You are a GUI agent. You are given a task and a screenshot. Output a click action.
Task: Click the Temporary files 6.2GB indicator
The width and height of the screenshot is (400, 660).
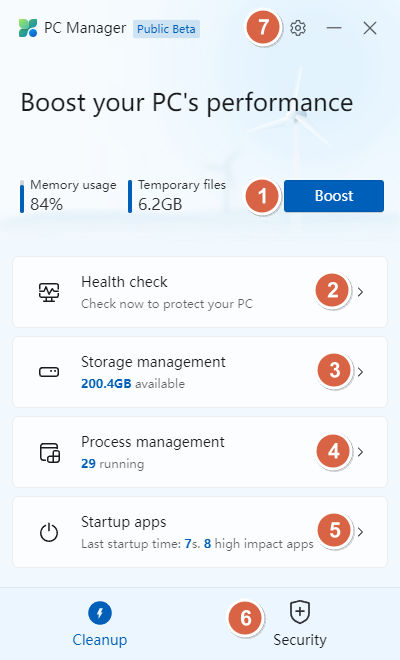coord(177,196)
